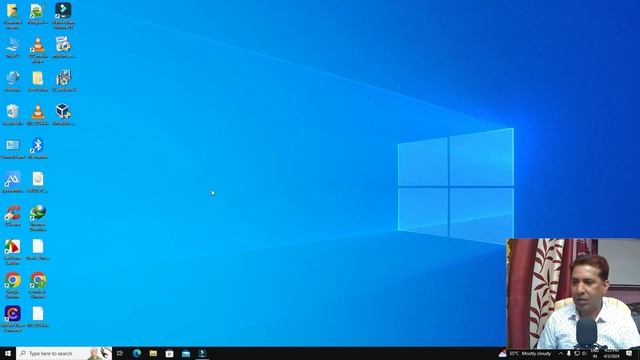Click the microphone tray icon
This screenshot has width=640, height=360.
(x=569, y=353)
